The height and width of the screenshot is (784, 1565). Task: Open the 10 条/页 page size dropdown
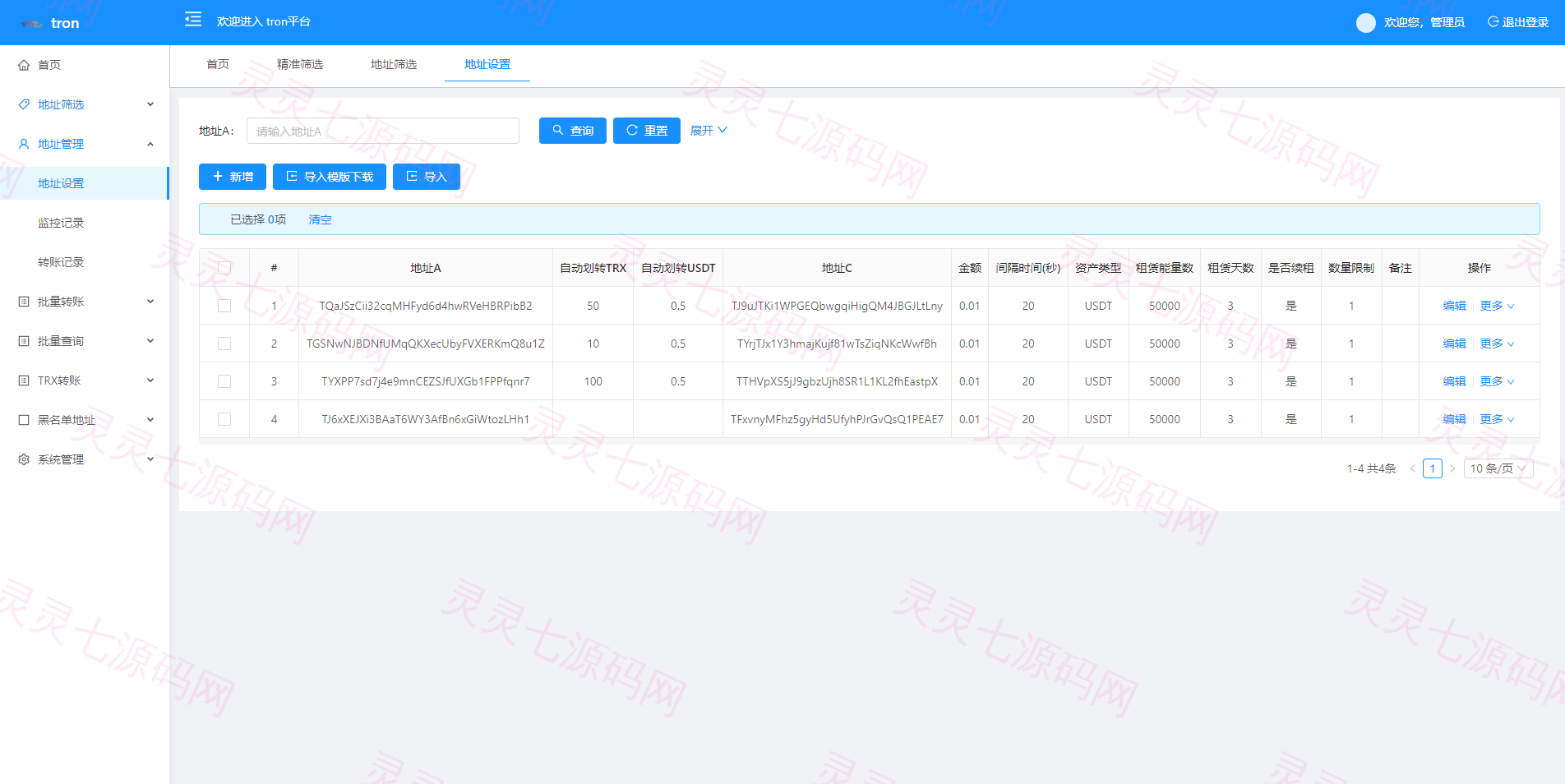1498,468
